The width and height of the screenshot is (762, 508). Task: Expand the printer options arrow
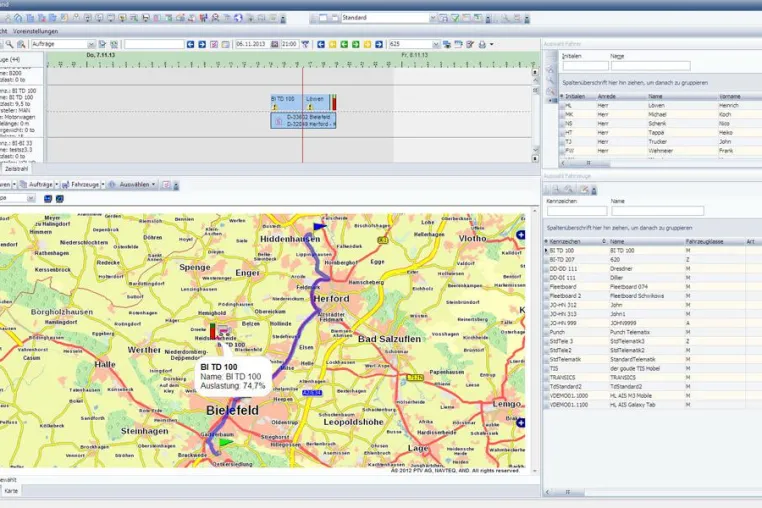[492, 44]
